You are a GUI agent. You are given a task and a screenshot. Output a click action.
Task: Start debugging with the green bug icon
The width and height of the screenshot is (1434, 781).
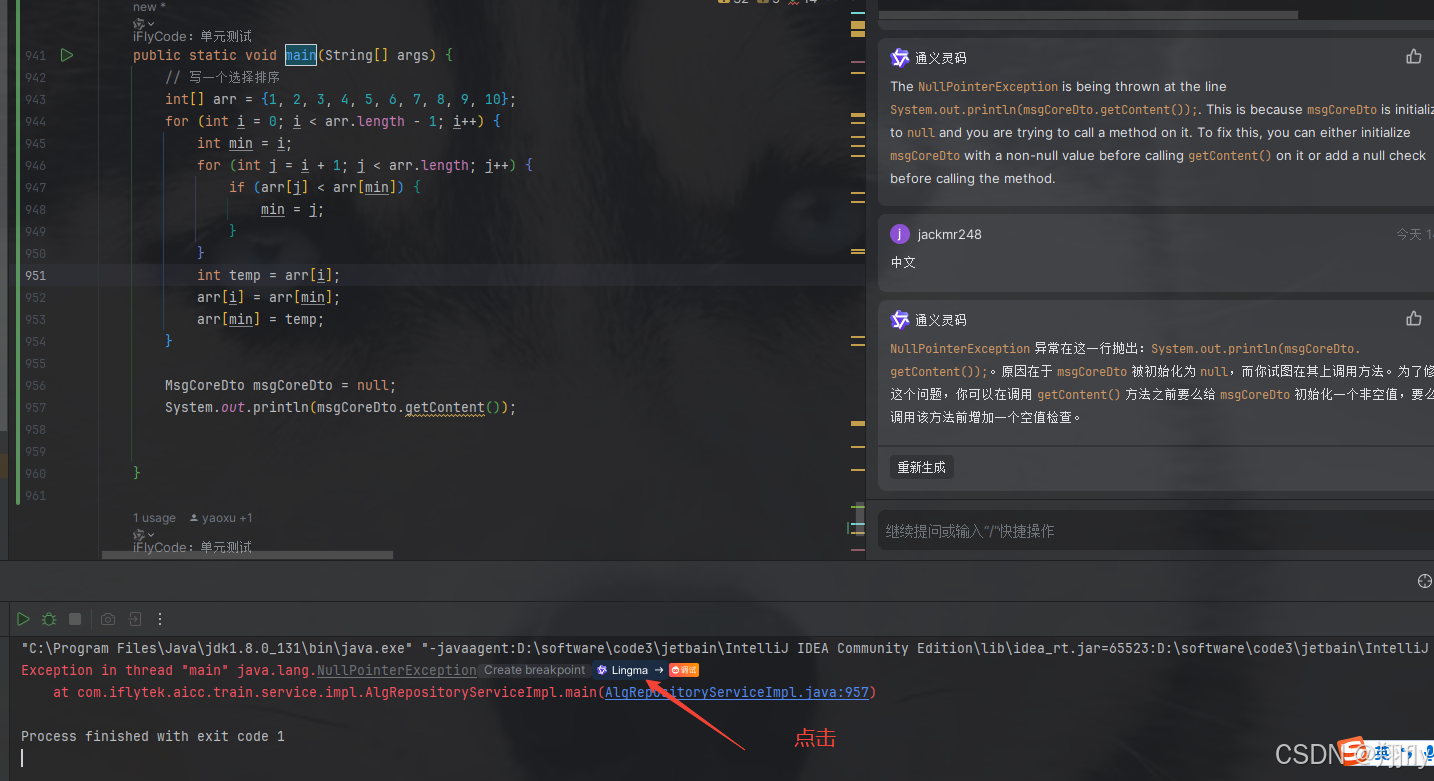click(49, 619)
